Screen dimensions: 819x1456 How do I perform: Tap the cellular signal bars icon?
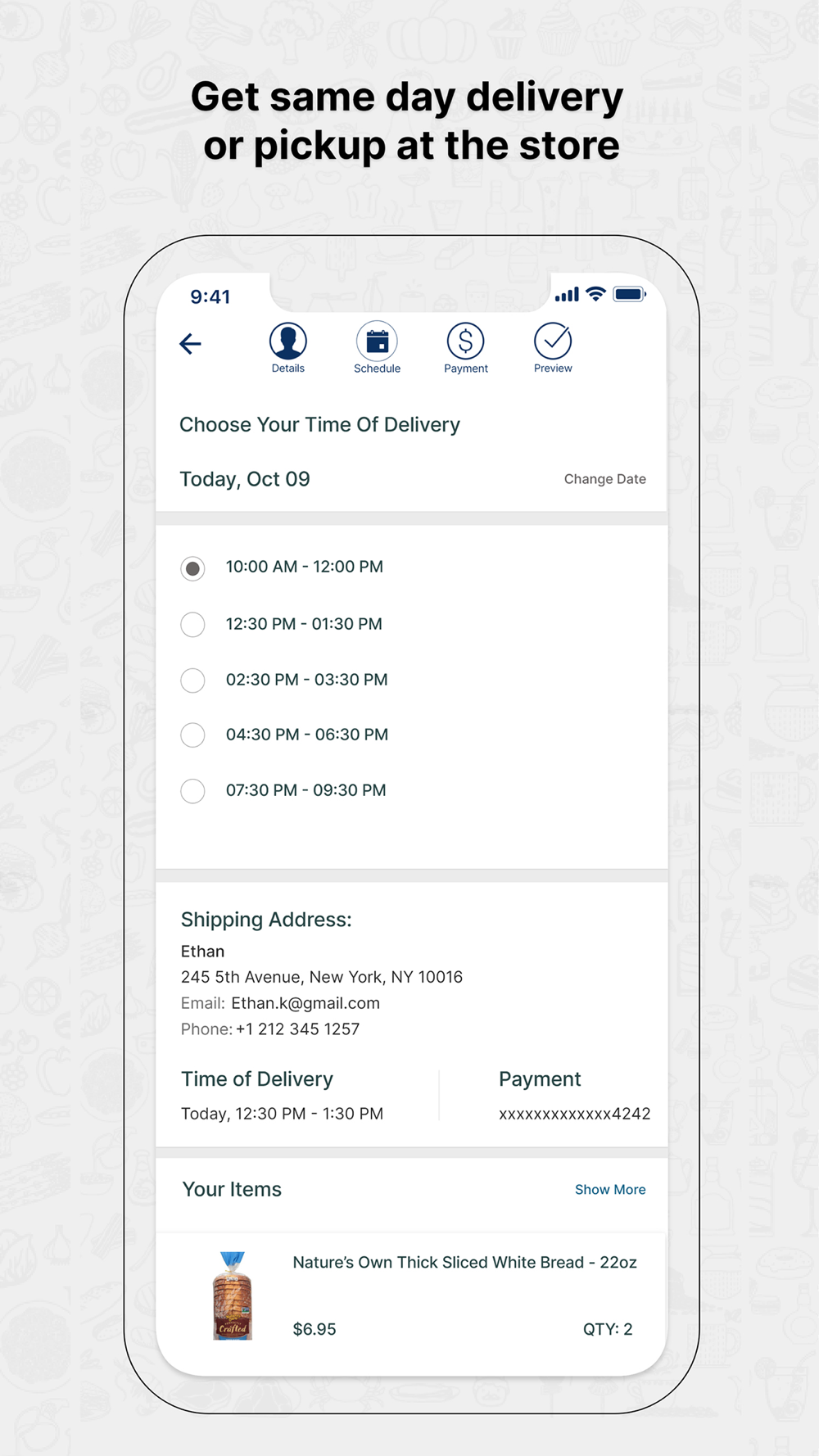[567, 294]
